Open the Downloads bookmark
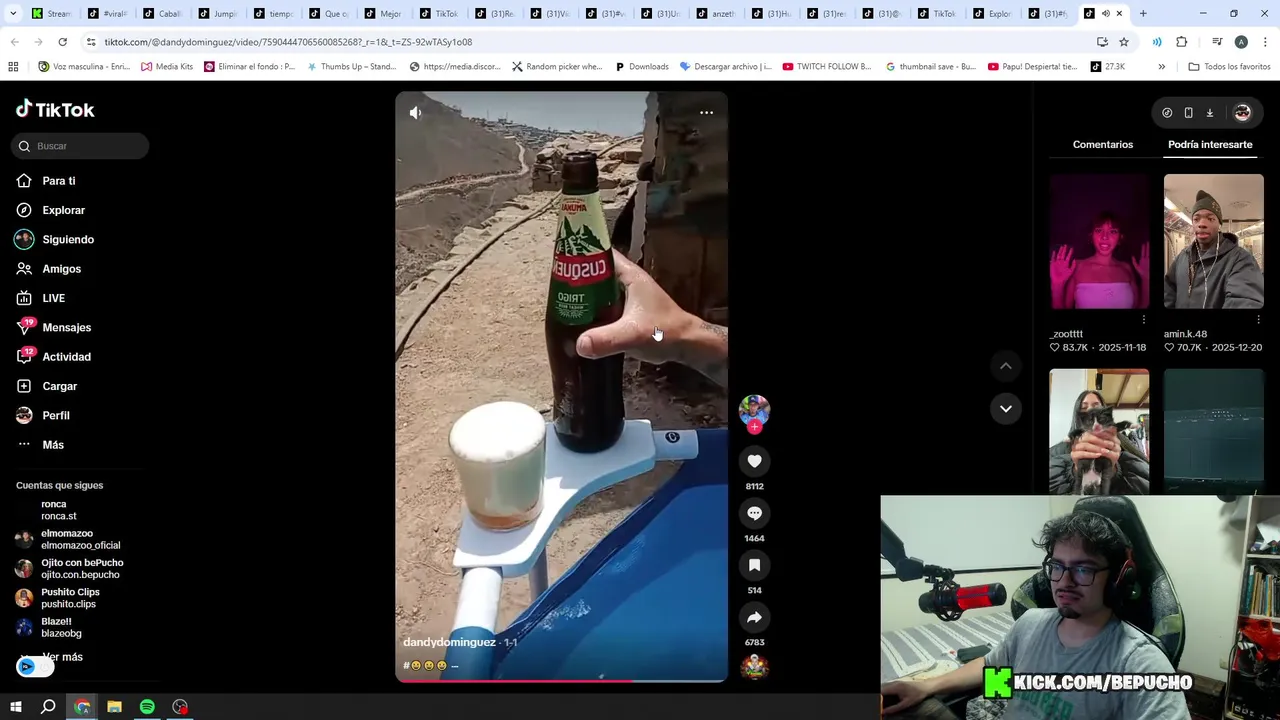This screenshot has height=720, width=1280. click(640, 66)
